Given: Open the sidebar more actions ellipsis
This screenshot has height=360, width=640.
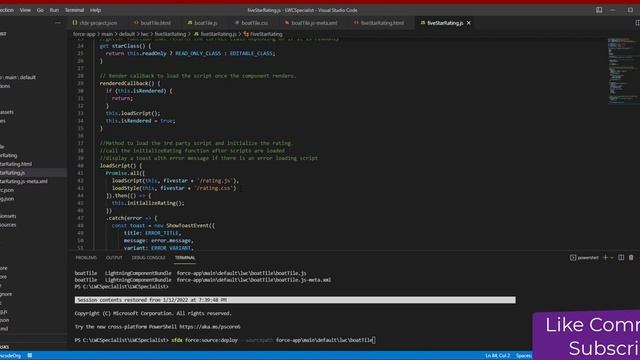Looking at the screenshot, I should (58, 23).
